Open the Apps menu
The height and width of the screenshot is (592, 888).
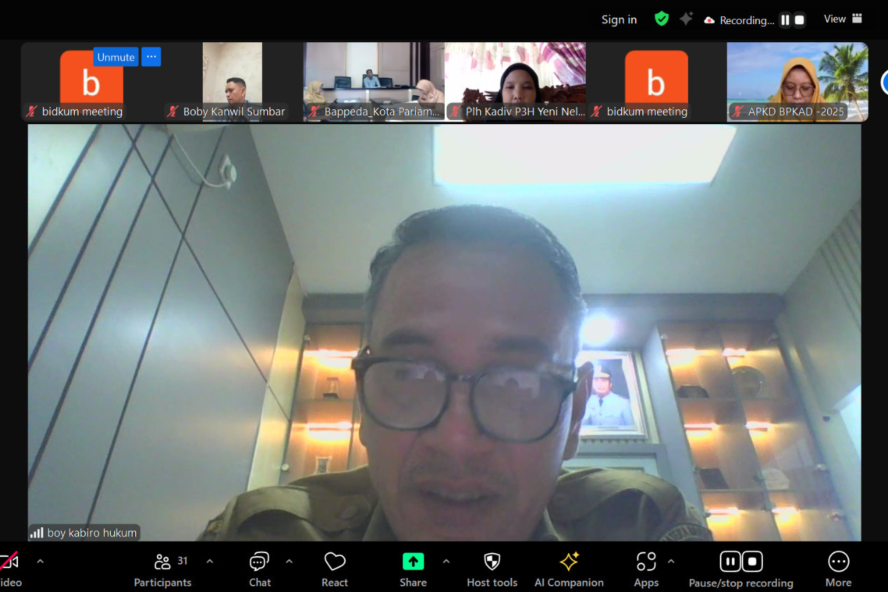[x=646, y=569]
